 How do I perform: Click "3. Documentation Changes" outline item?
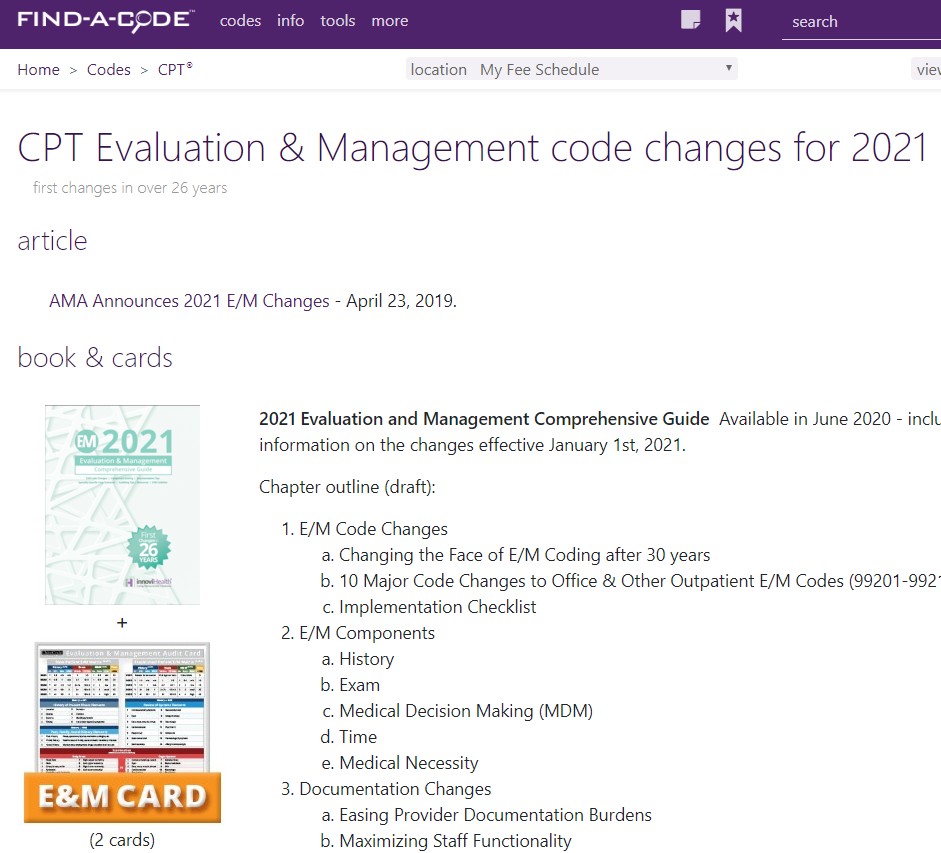coord(386,789)
